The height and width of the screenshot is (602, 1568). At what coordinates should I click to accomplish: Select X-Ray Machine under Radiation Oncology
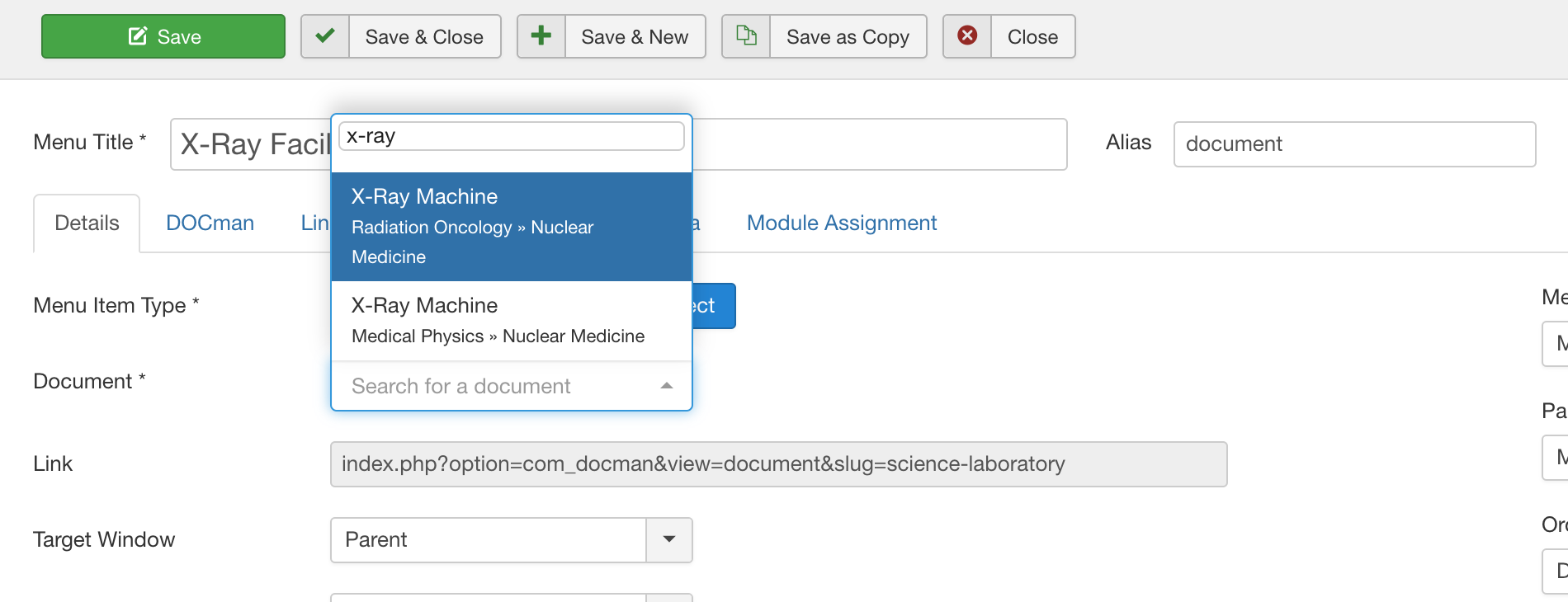tap(512, 227)
